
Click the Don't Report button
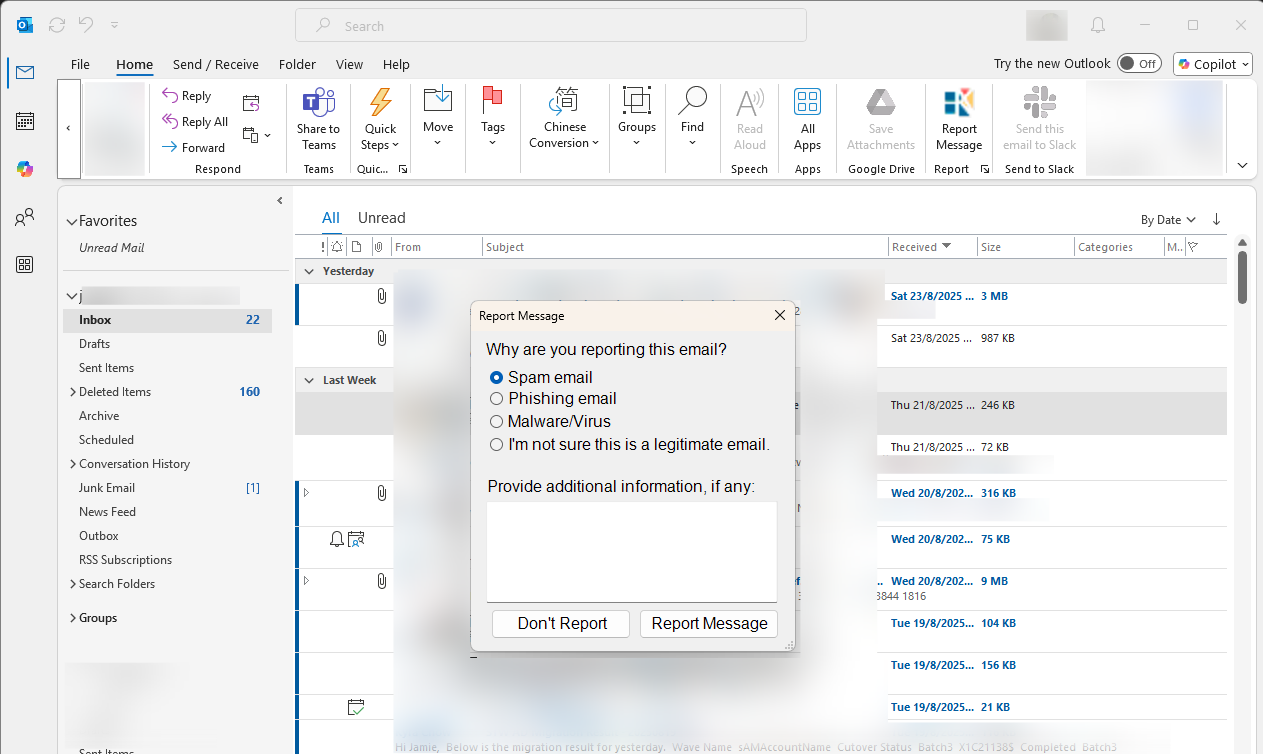pos(561,624)
